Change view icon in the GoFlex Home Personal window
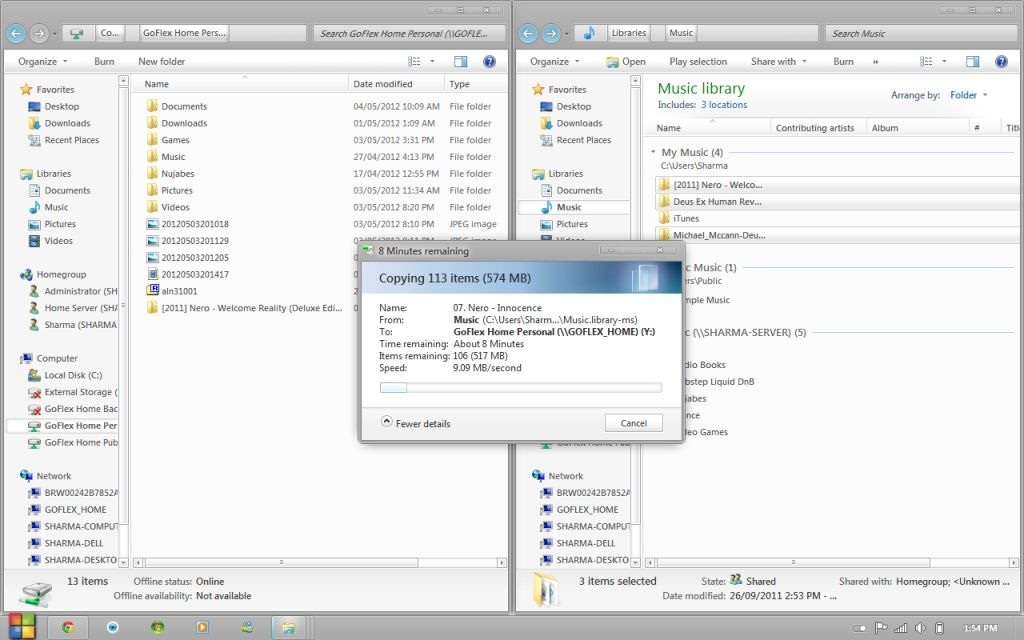 coord(414,61)
